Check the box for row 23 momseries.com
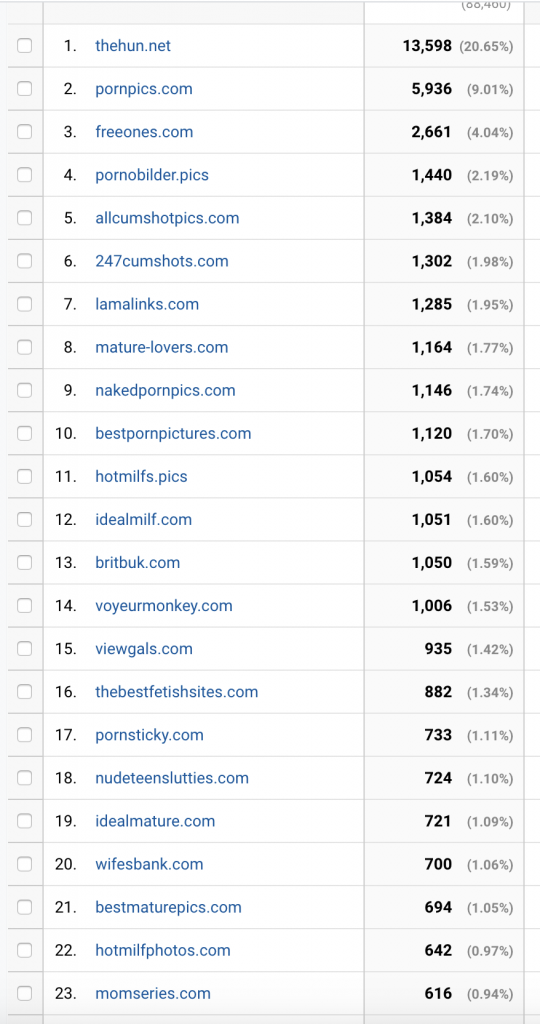This screenshot has width=540, height=1024. tap(24, 994)
